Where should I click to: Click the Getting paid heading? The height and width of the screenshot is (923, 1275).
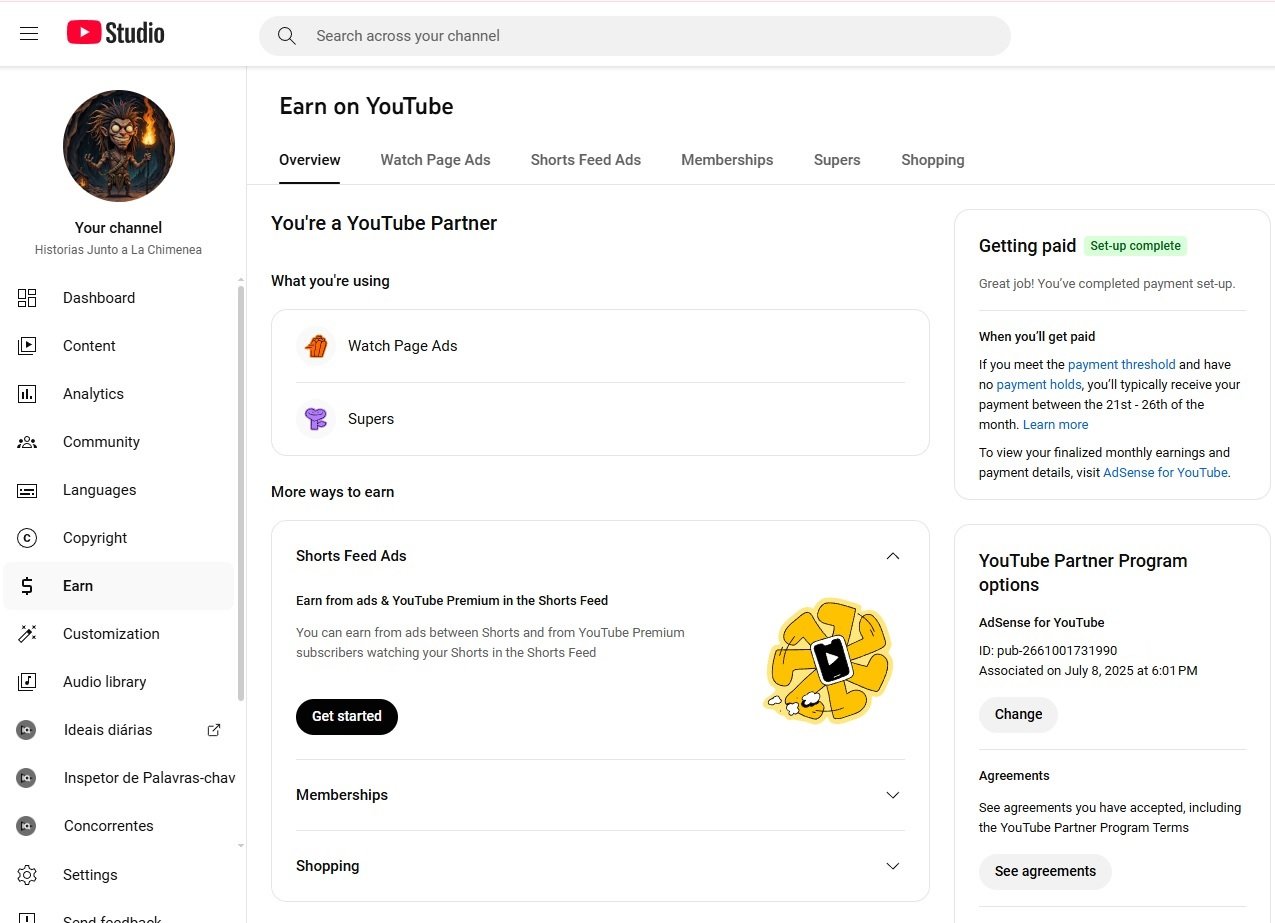[1027, 246]
